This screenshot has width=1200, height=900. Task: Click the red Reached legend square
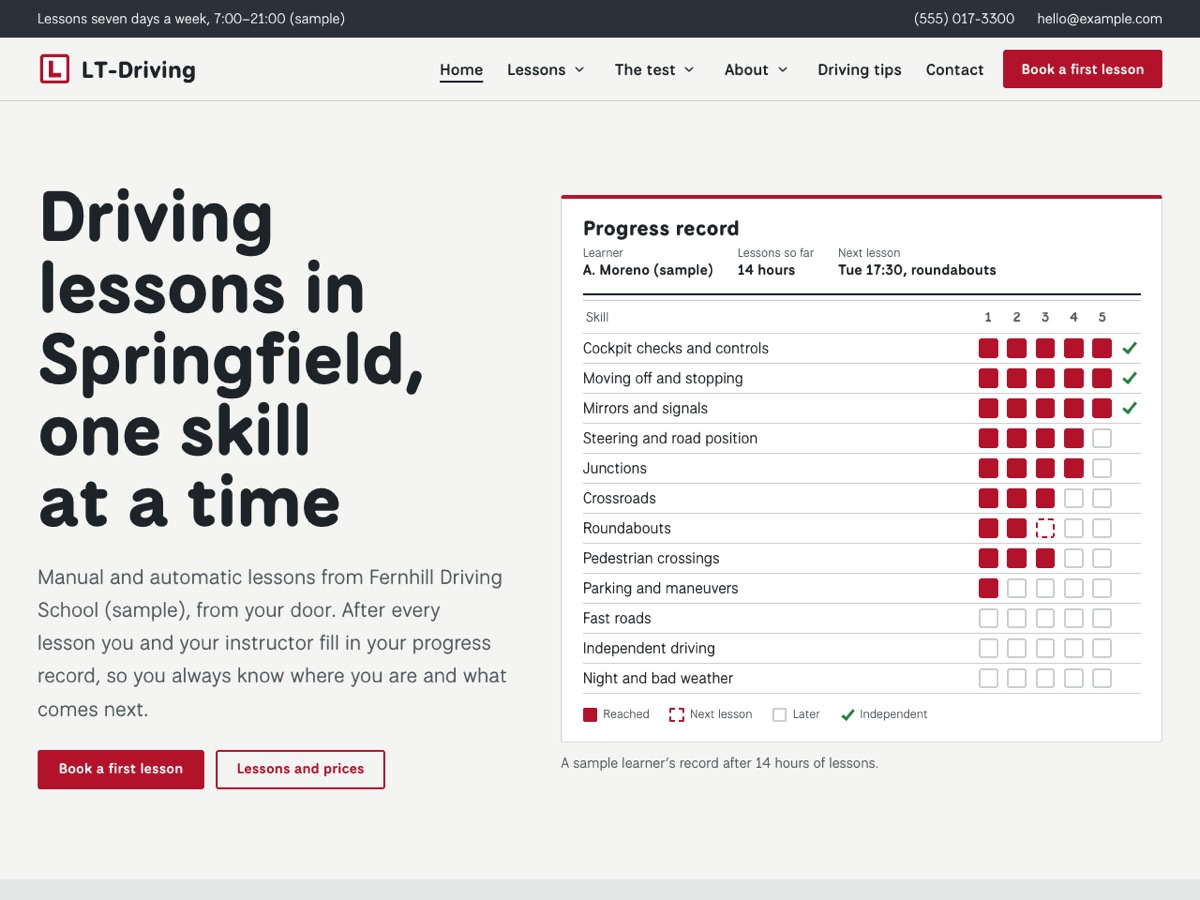click(590, 714)
